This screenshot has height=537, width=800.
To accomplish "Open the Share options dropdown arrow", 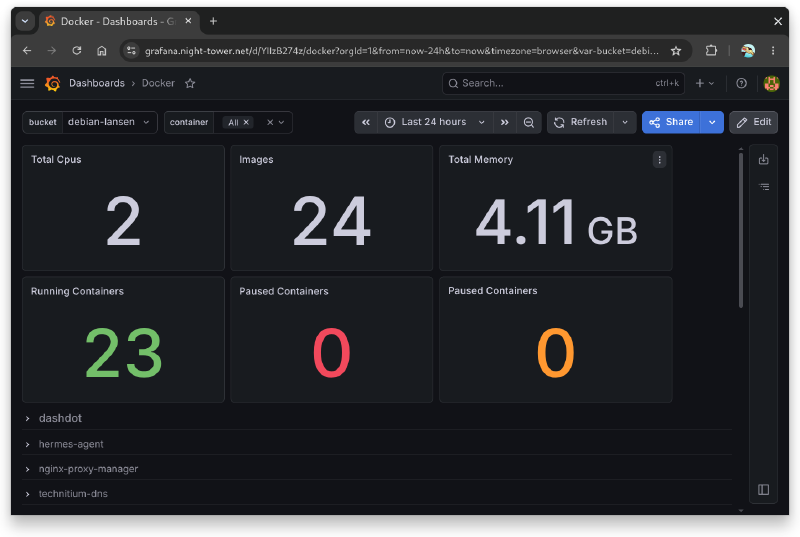I will pyautogui.click(x=712, y=122).
